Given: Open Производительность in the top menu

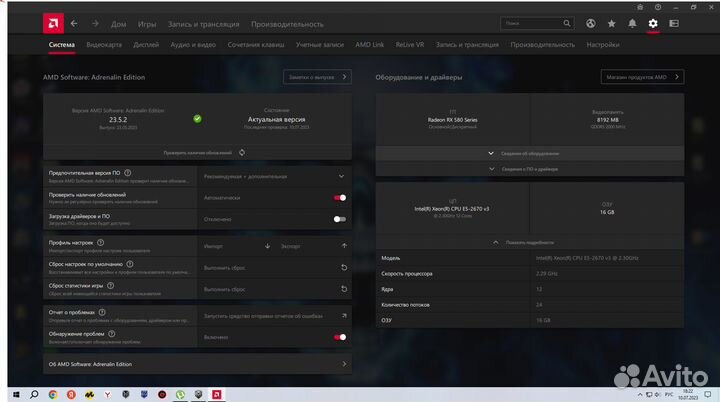Looking at the screenshot, I should [287, 24].
